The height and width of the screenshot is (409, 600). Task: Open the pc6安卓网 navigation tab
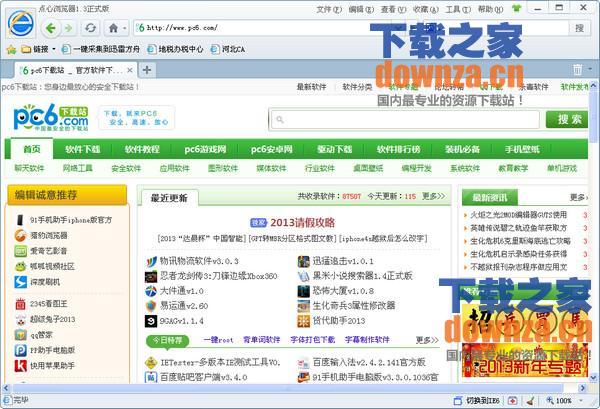pyautogui.click(x=271, y=149)
